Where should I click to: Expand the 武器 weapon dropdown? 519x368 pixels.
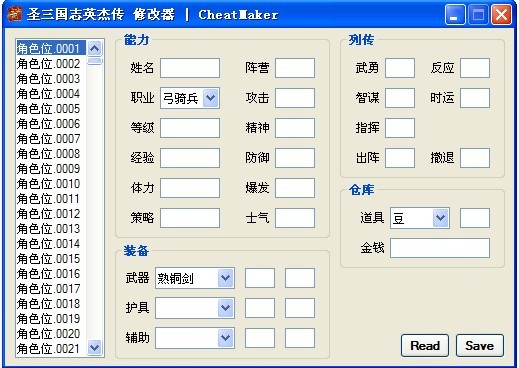coord(226,278)
